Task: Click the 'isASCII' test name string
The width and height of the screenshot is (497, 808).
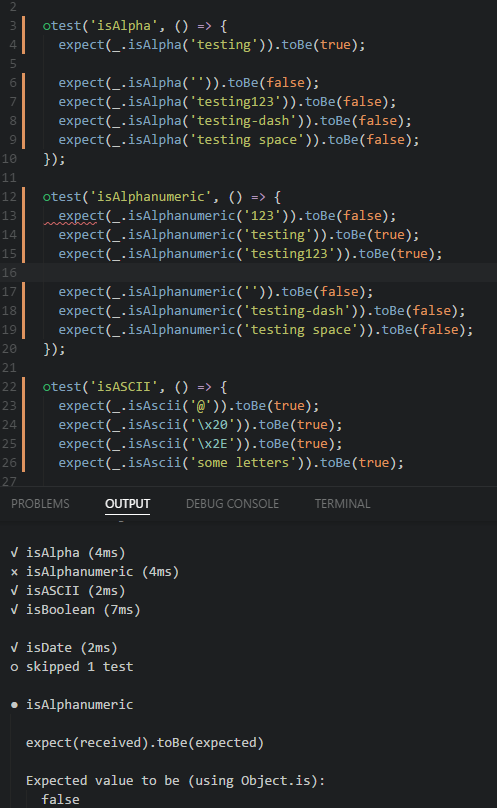Action: 123,387
